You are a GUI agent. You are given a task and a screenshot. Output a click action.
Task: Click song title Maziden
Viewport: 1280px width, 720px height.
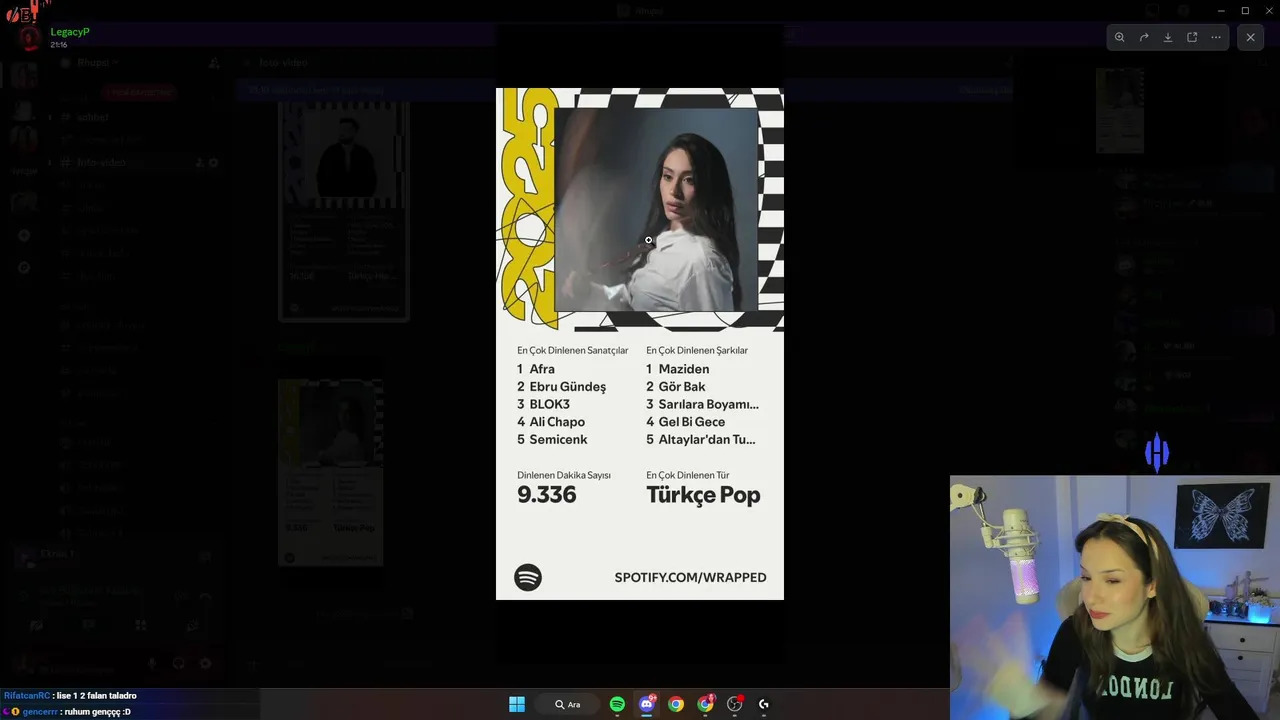click(x=684, y=369)
